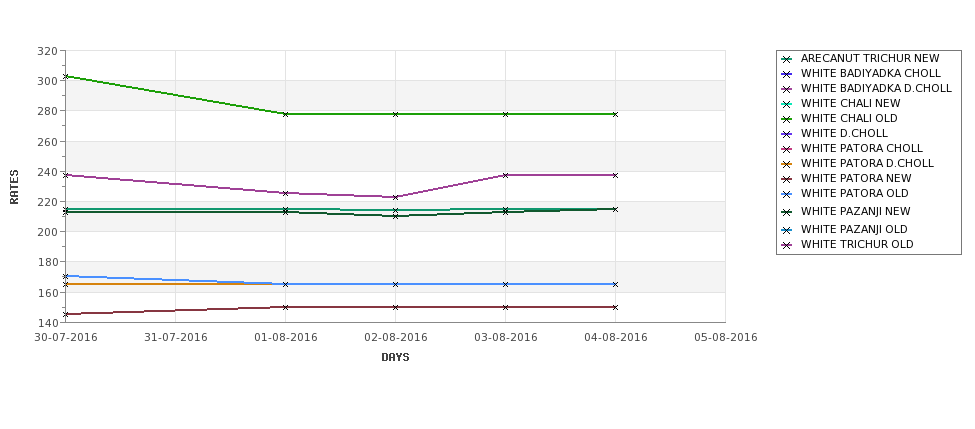Click the green line's data point at 30-07-2016
Image resolution: width=975 pixels, height=429 pixels.
(x=66, y=76)
